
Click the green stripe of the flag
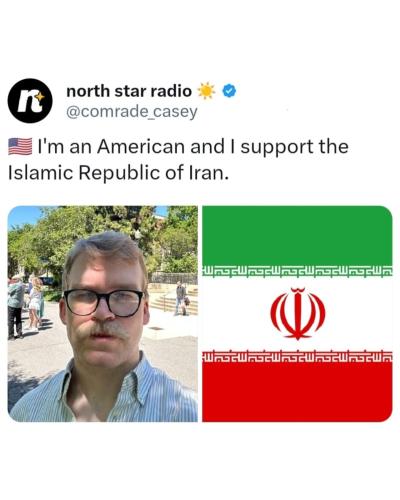[297, 235]
